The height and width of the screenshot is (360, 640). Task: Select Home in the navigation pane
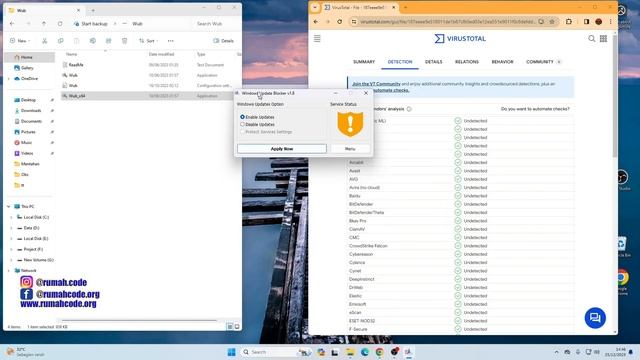click(29, 57)
